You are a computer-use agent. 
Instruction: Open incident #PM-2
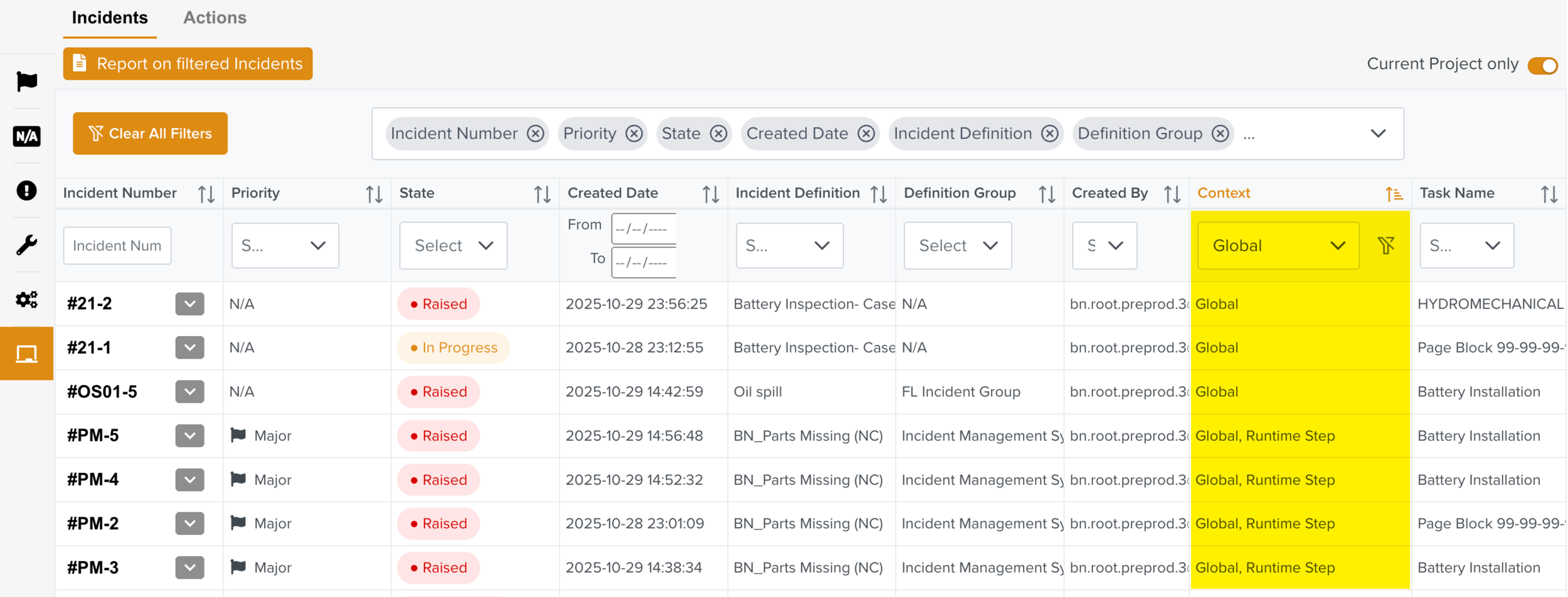tap(93, 524)
